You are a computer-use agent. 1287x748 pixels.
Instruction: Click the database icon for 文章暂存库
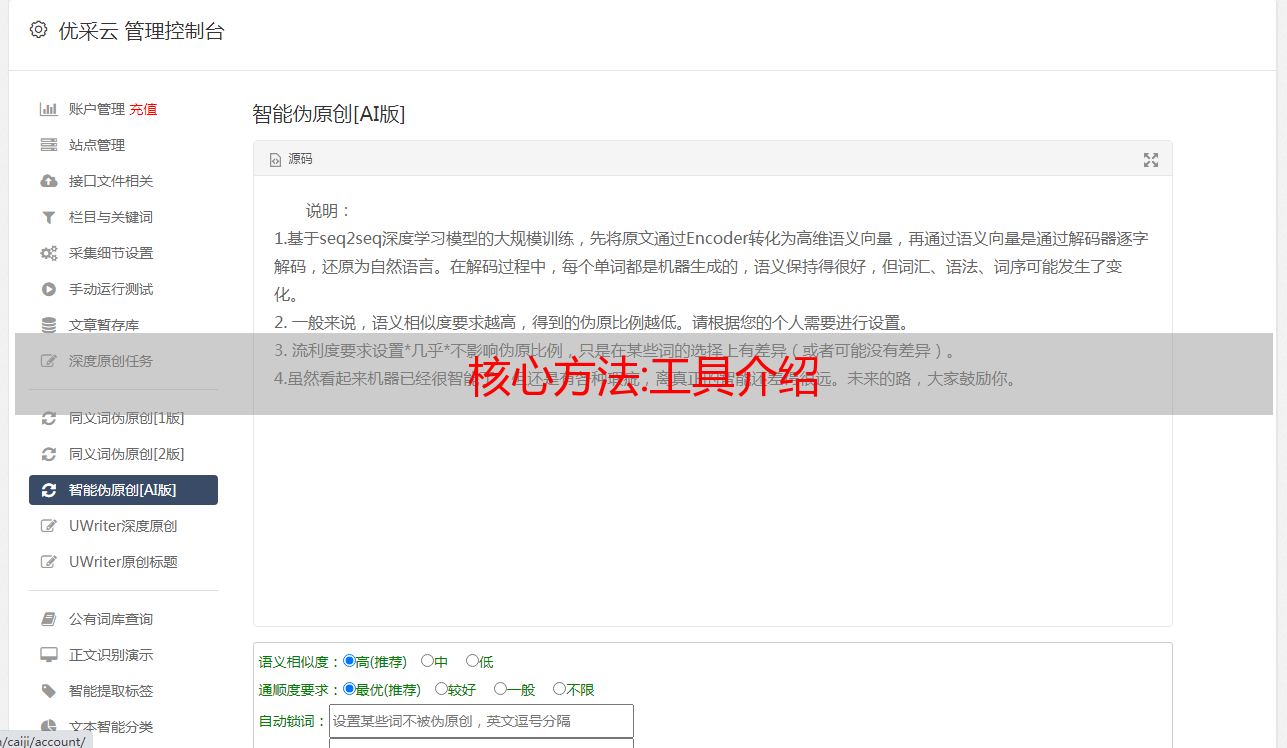point(48,325)
